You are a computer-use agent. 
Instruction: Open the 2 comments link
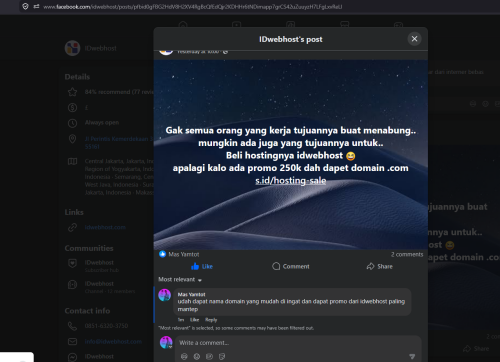[407, 254]
